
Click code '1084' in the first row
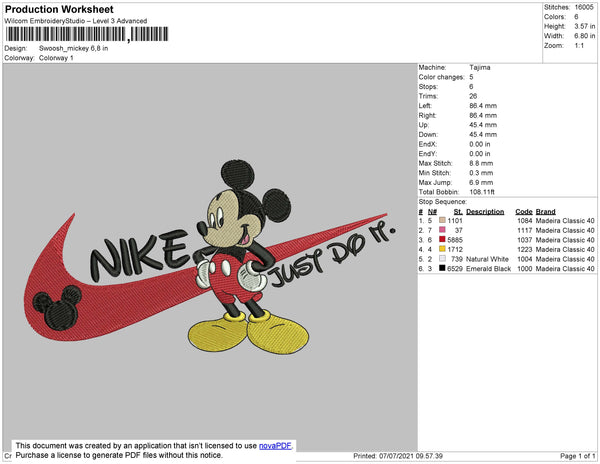click(x=525, y=221)
